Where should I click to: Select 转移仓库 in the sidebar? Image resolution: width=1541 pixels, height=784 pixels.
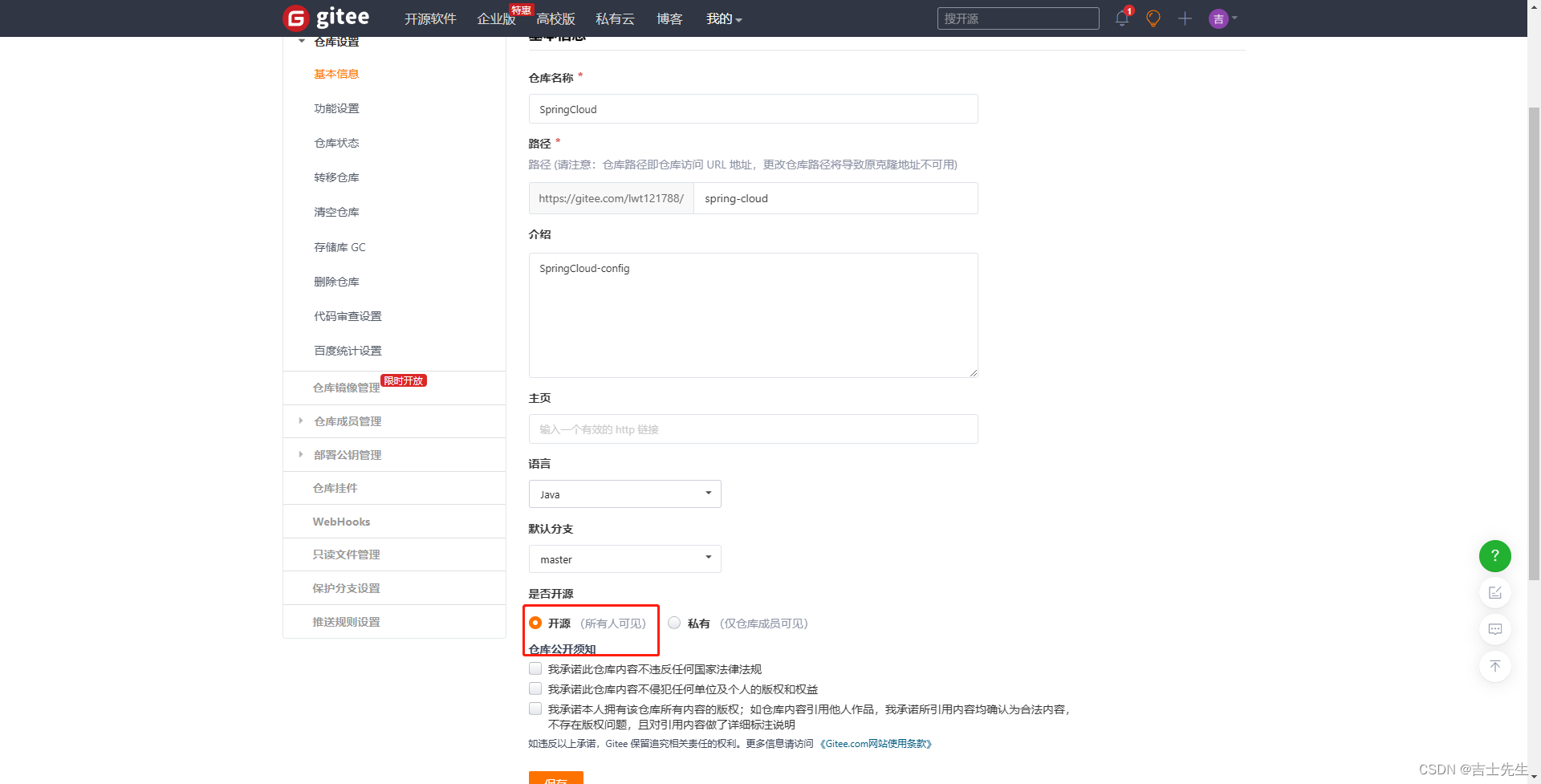click(336, 177)
